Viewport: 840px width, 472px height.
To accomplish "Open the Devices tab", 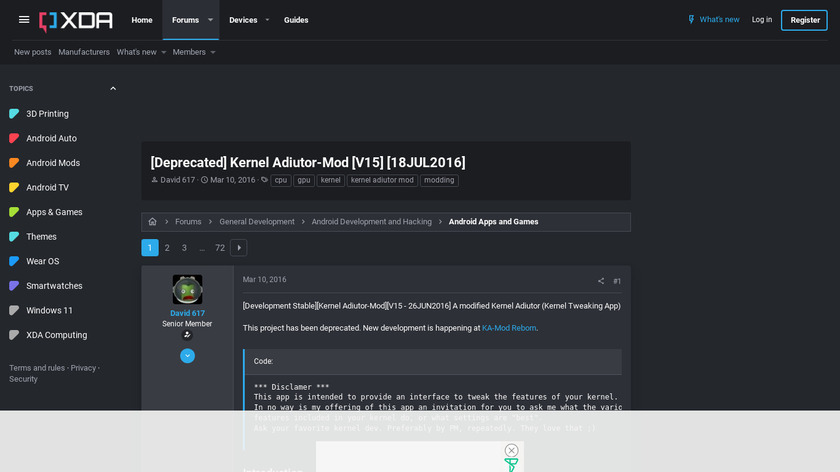I will click(x=243, y=20).
